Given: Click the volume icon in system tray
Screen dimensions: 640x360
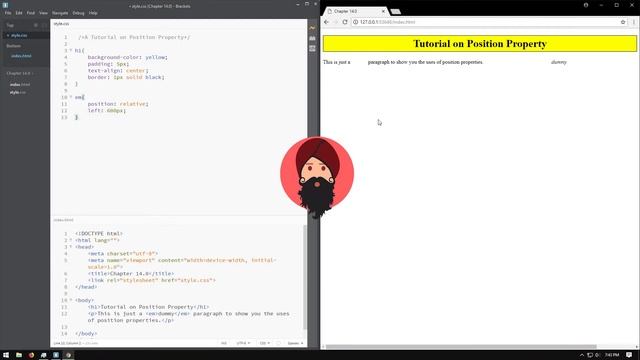Looking at the screenshot, I should (x=598, y=355).
